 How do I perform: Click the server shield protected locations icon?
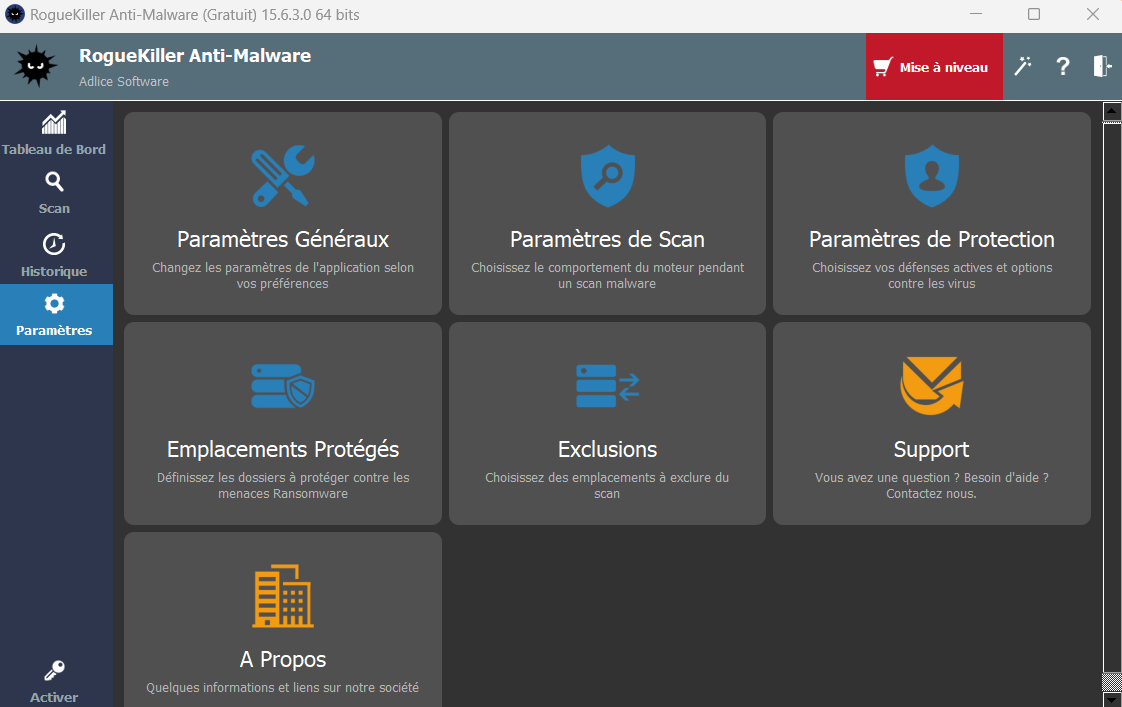[x=283, y=386]
